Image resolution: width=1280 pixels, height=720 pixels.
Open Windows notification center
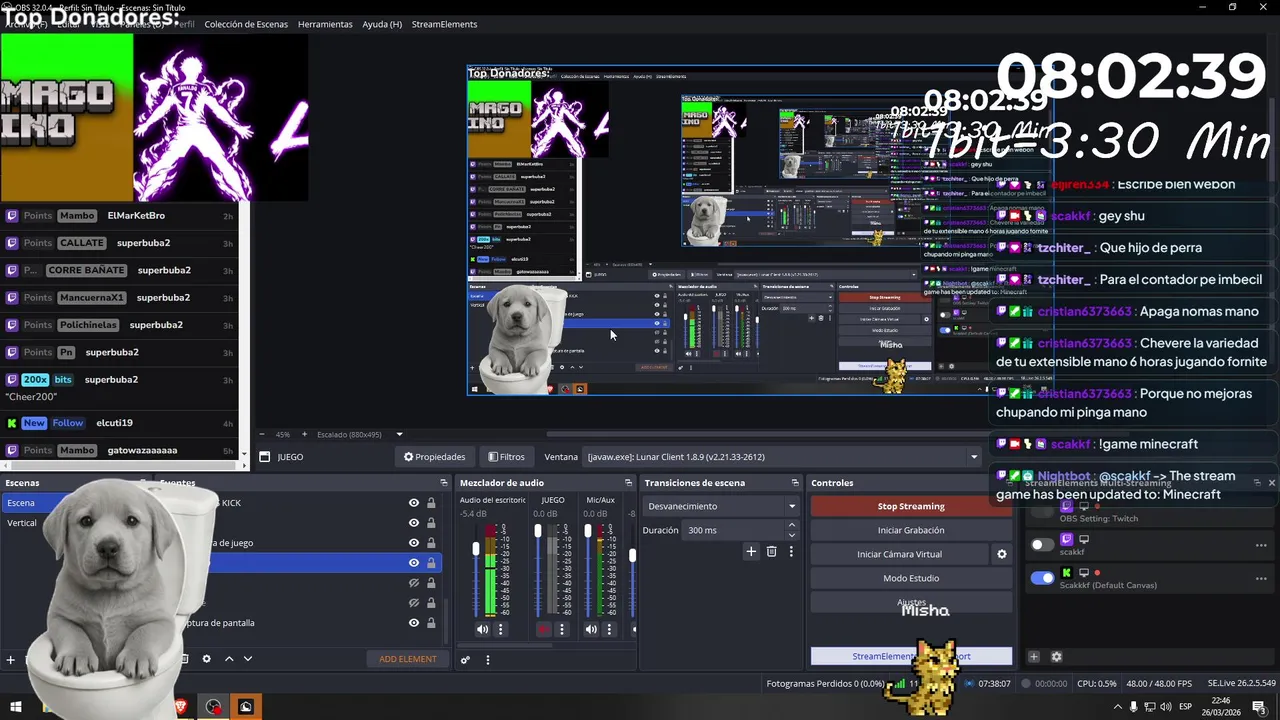pyautogui.click(x=1259, y=707)
